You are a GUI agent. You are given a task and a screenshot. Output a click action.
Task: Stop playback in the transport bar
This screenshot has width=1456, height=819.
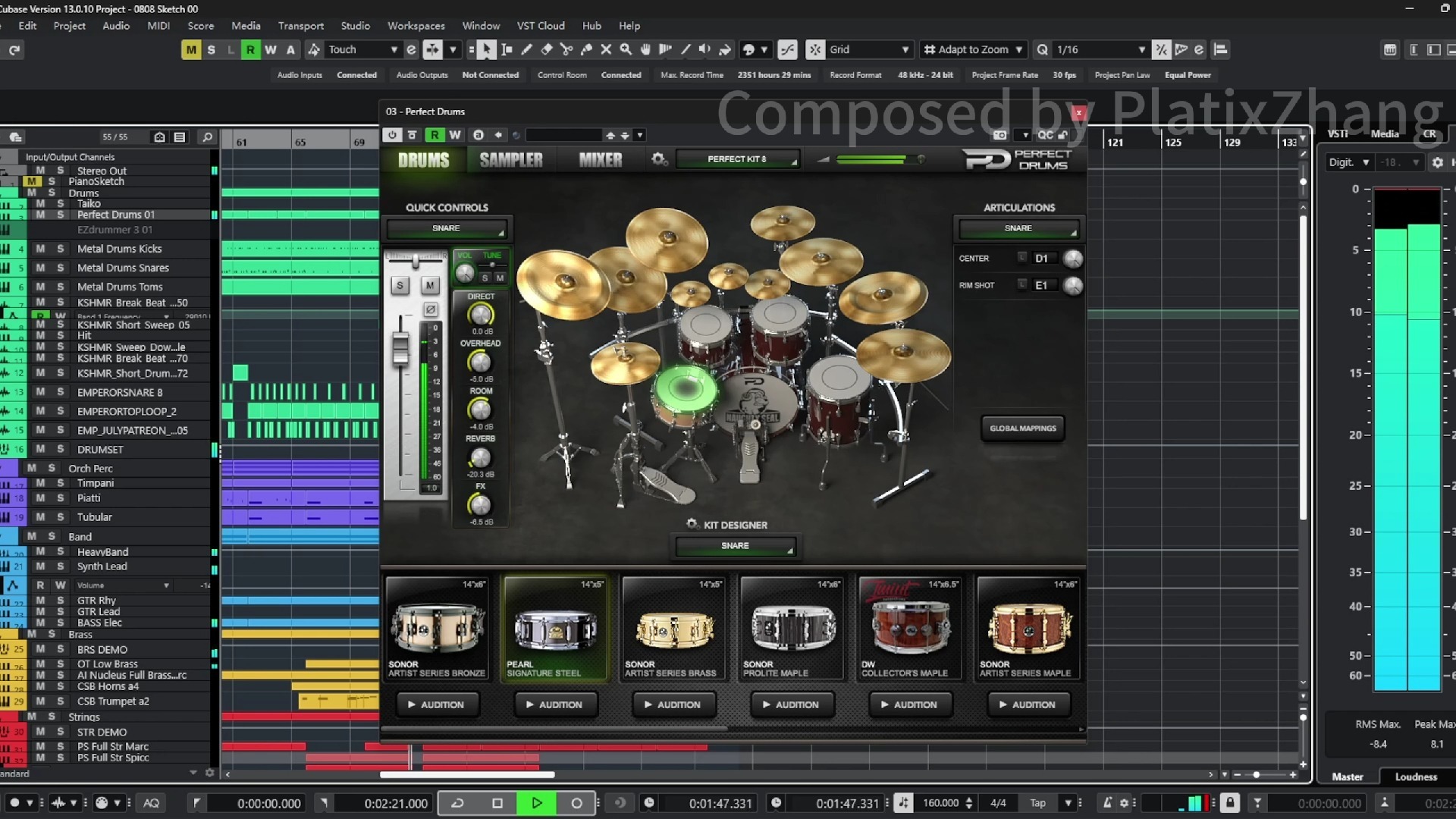click(497, 803)
